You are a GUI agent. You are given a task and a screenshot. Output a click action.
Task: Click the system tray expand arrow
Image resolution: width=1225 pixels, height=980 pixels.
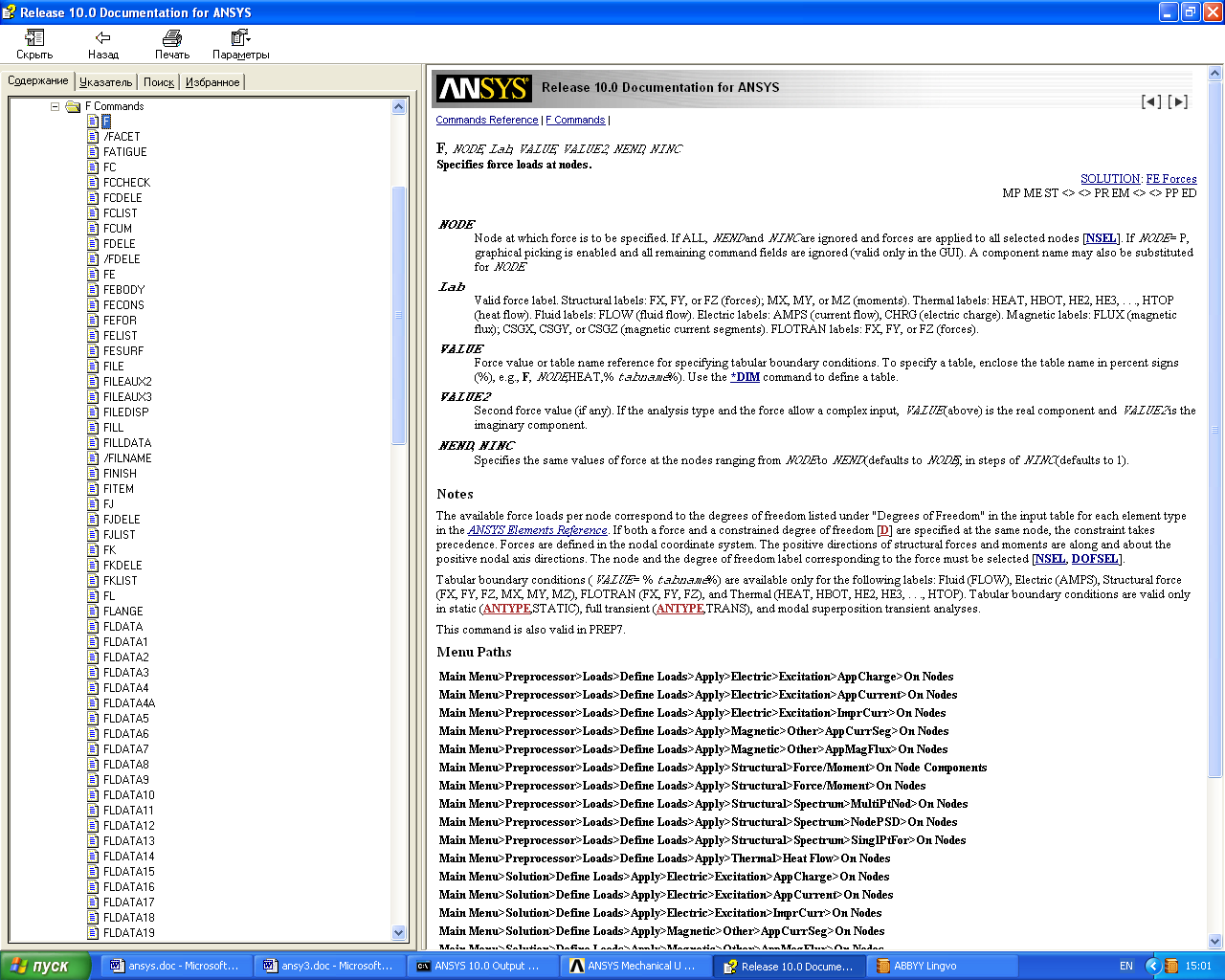[x=1153, y=966]
